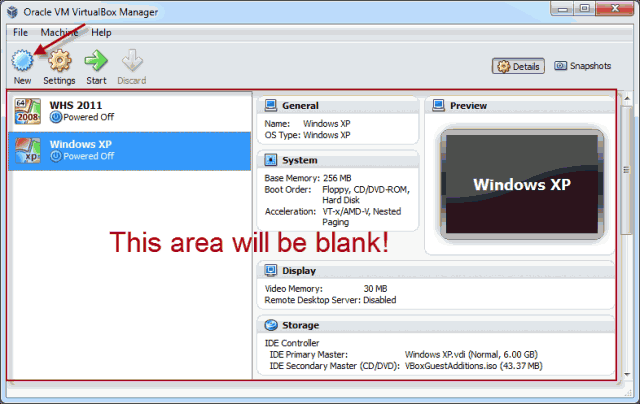Viewport: 640px width, 404px height.
Task: Click the Discard toolbar icon
Action: (x=132, y=60)
